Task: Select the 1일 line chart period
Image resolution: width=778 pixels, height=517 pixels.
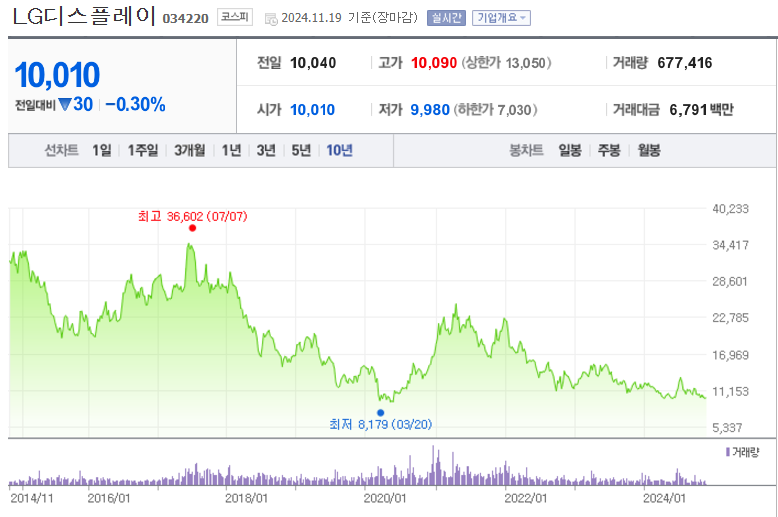Action: click(102, 150)
